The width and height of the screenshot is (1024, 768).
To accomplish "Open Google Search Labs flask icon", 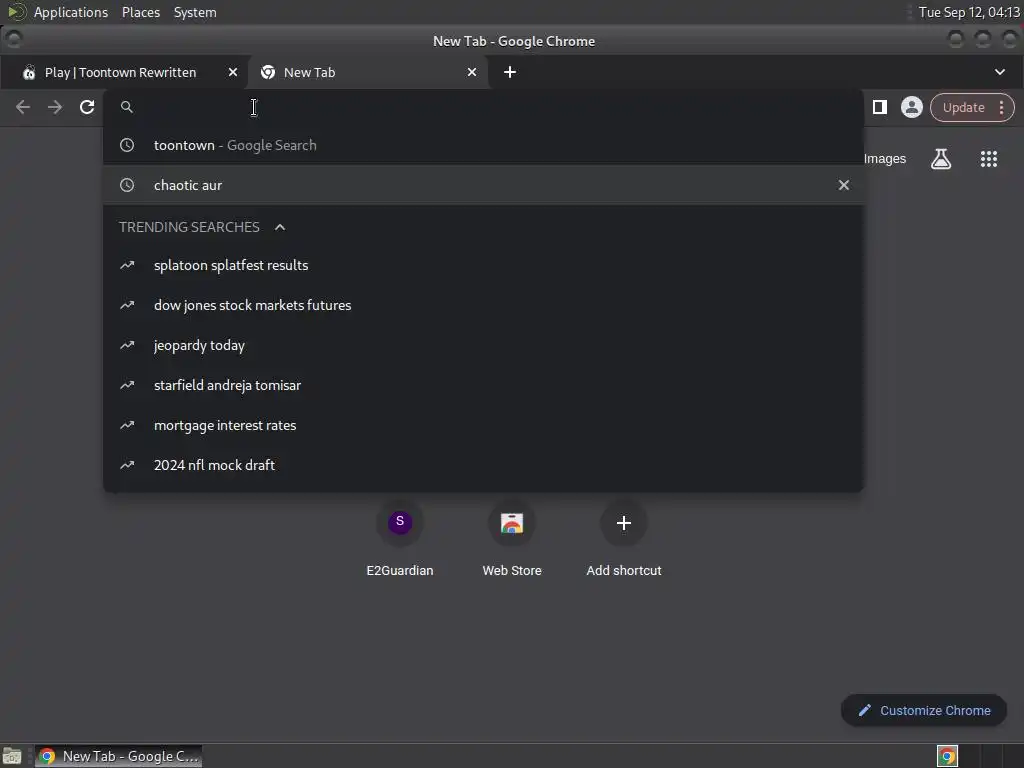I will [940, 159].
